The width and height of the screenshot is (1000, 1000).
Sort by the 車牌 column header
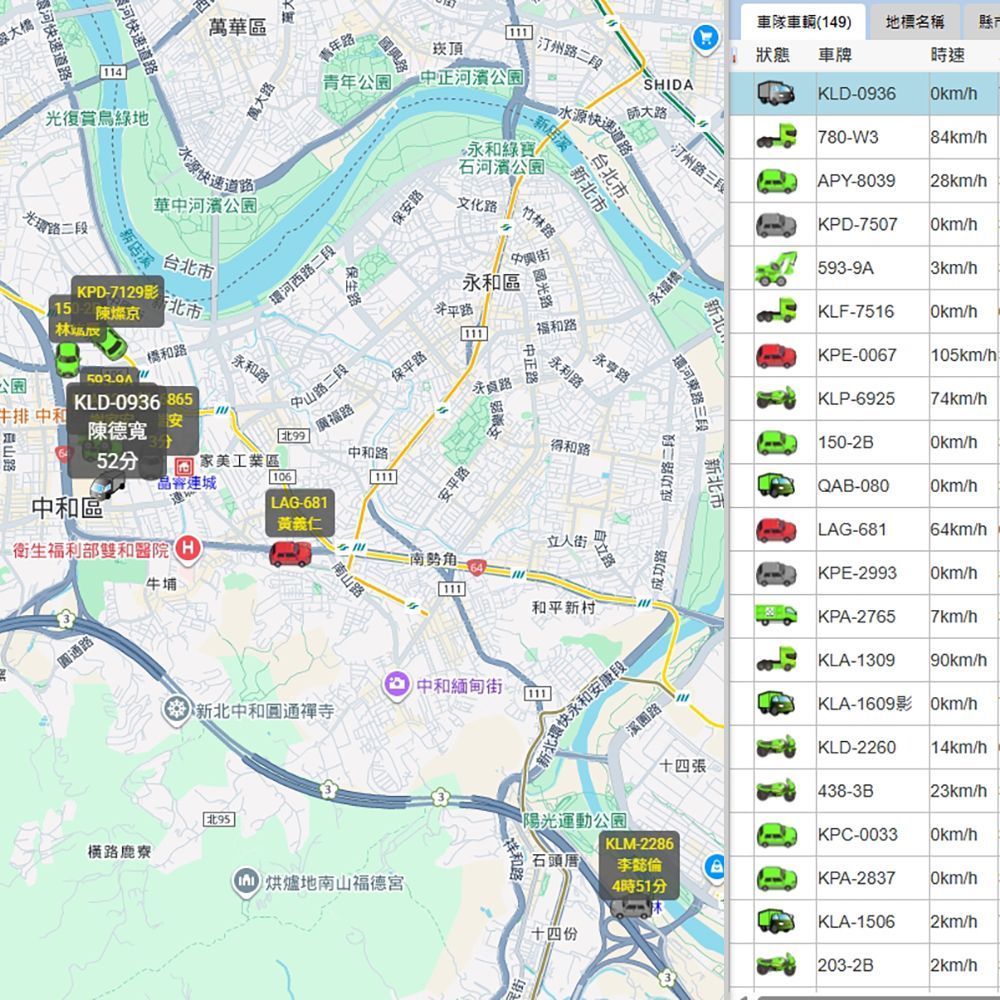pyautogui.click(x=835, y=55)
